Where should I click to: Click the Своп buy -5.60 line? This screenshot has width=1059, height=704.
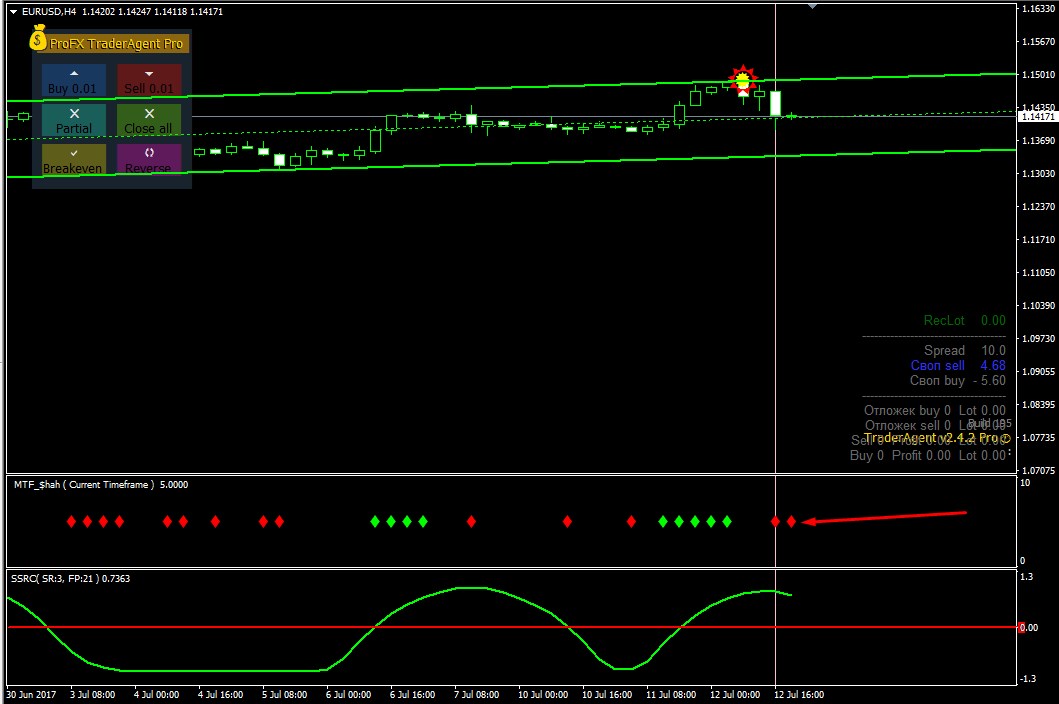(958, 380)
